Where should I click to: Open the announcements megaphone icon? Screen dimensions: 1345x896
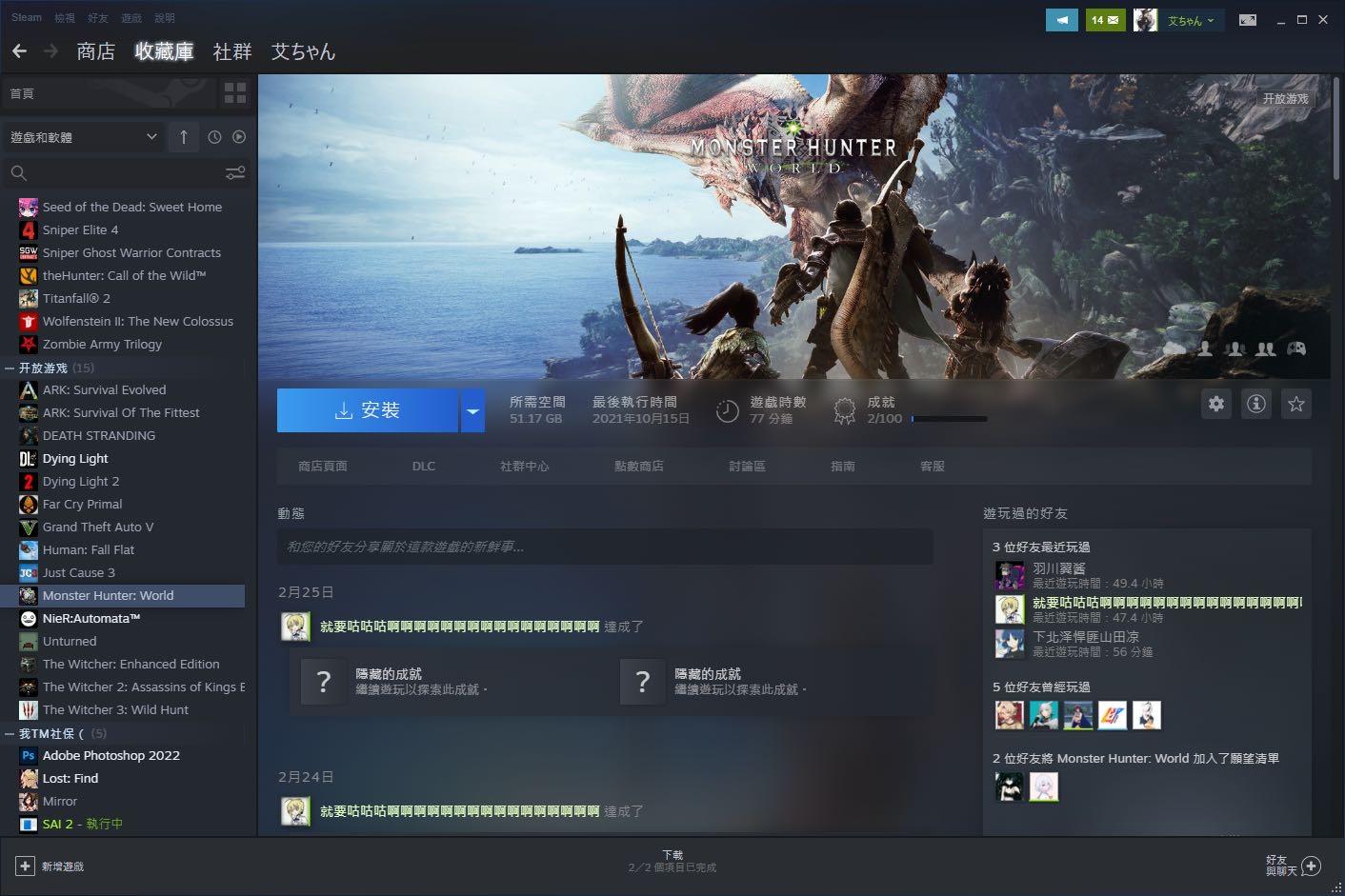(x=1061, y=20)
